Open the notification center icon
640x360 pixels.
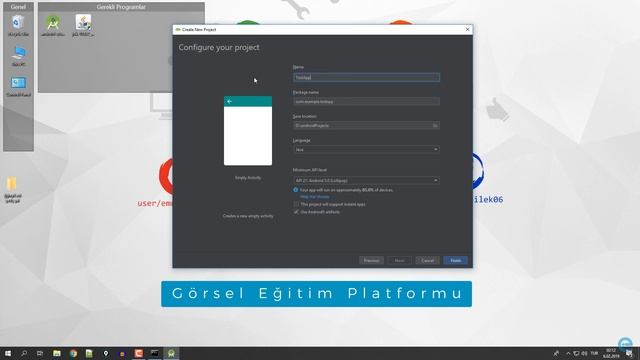point(629,353)
